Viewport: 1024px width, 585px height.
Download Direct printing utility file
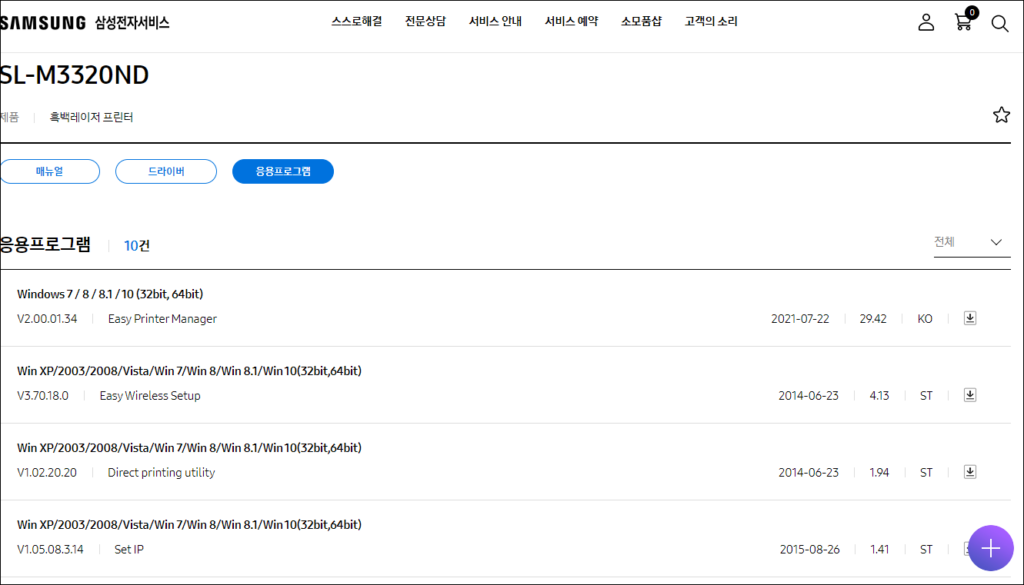[x=969, y=472]
